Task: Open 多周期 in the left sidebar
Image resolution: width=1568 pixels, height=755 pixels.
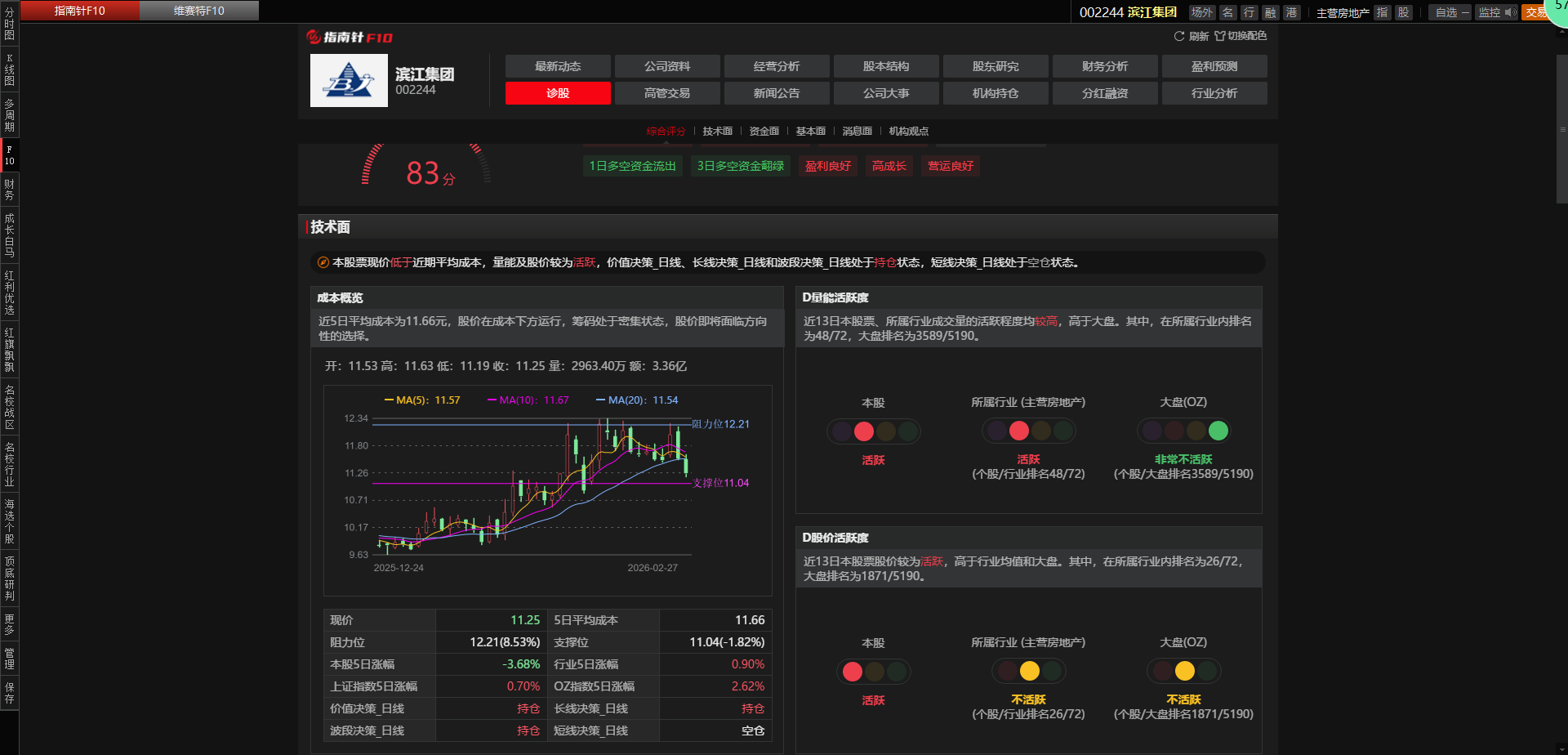Action: click(x=9, y=114)
